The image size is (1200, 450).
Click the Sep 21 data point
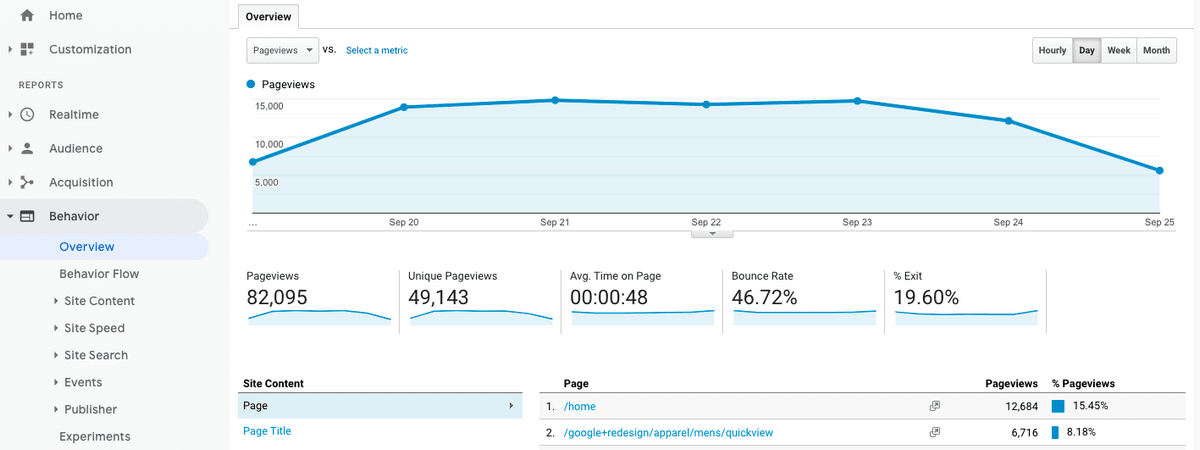click(555, 100)
